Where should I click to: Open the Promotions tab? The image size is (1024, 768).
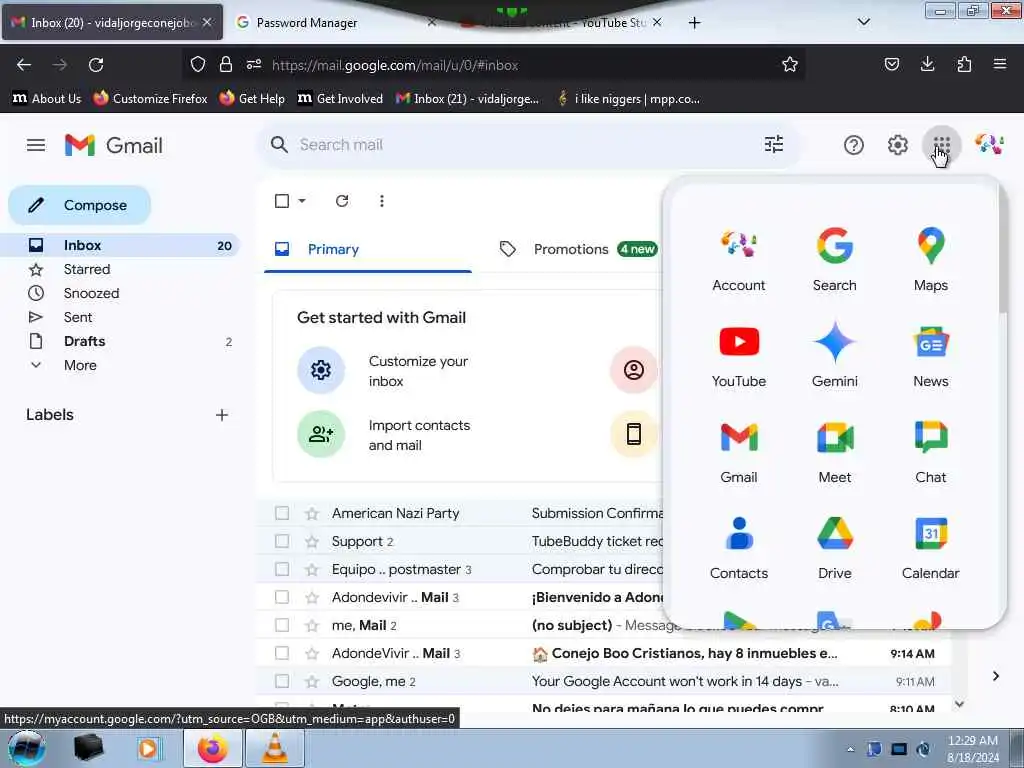(578, 249)
